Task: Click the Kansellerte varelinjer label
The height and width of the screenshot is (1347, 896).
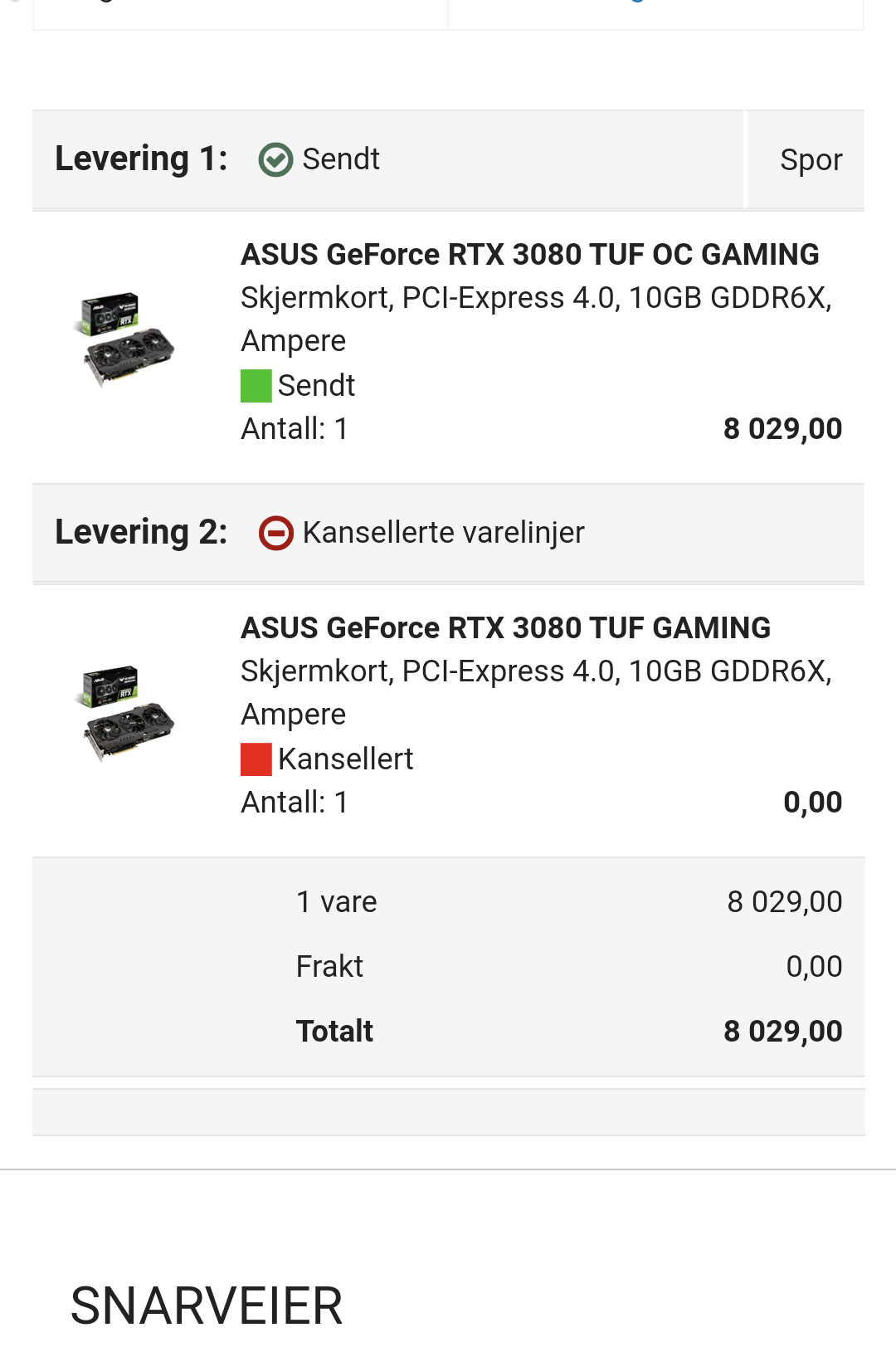Action: pyautogui.click(x=444, y=533)
